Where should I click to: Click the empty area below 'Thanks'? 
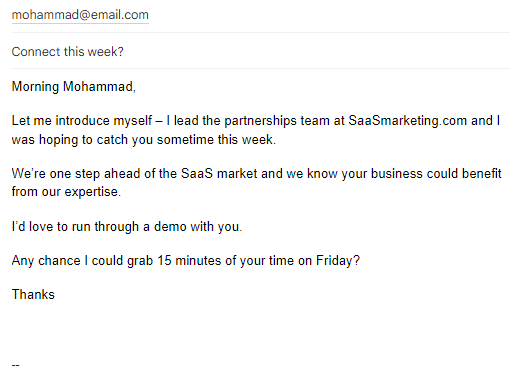[x=261, y=330]
